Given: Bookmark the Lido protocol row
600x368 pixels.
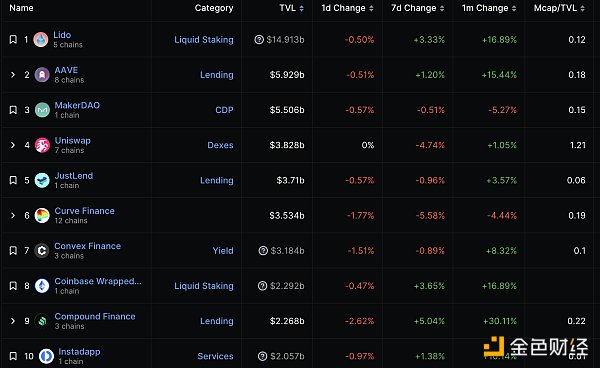Looking at the screenshot, I should click(x=13, y=39).
